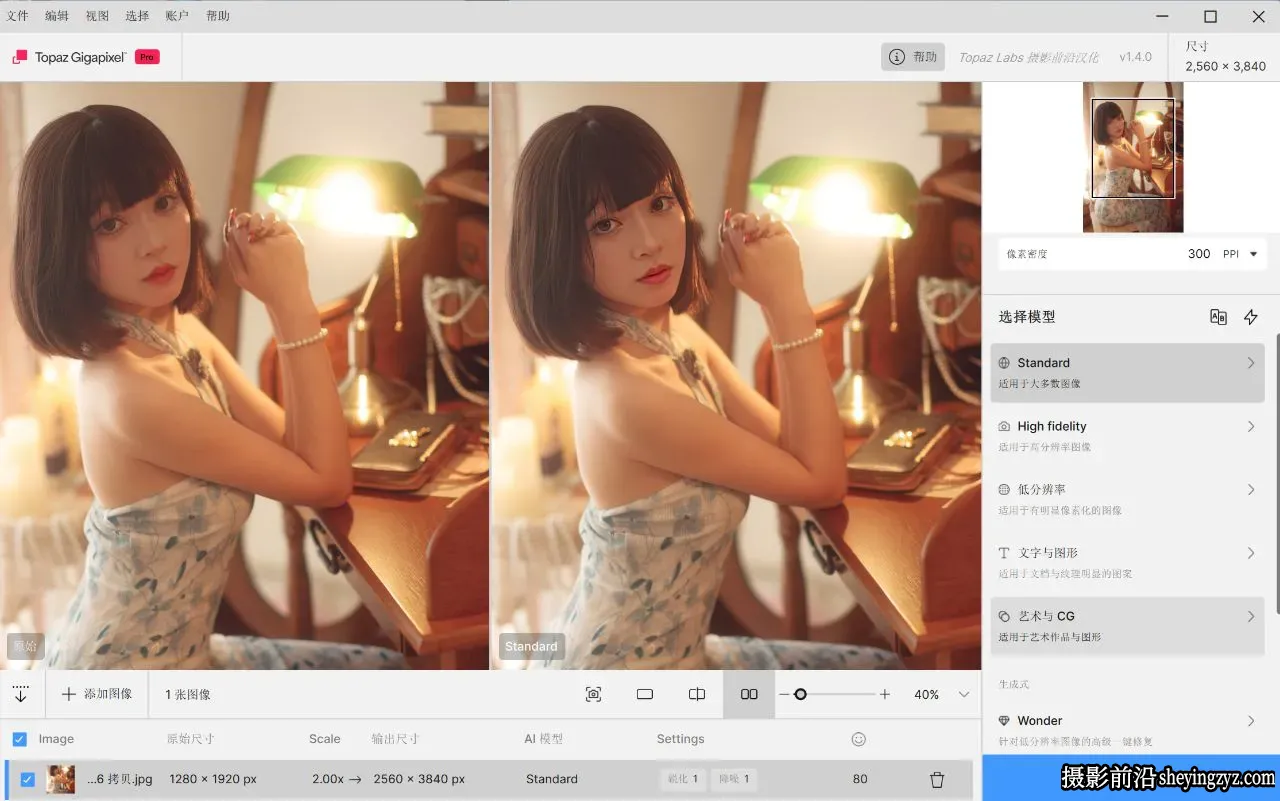Click the 6 拷贝.jpg file thumbnail
Screen dimensions: 1280x801
pos(60,779)
